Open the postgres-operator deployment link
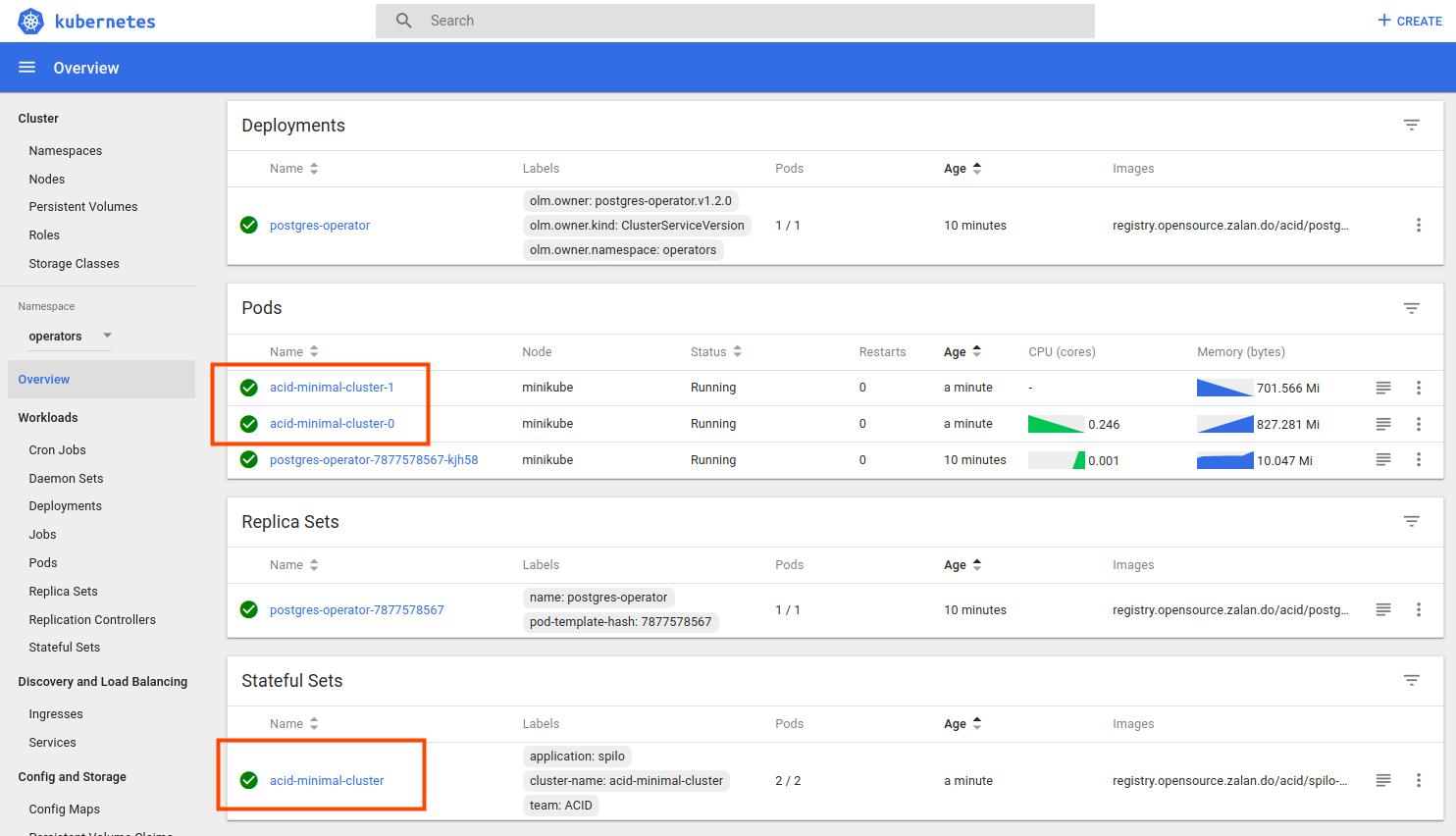This screenshot has width=1456, height=836. click(x=320, y=226)
